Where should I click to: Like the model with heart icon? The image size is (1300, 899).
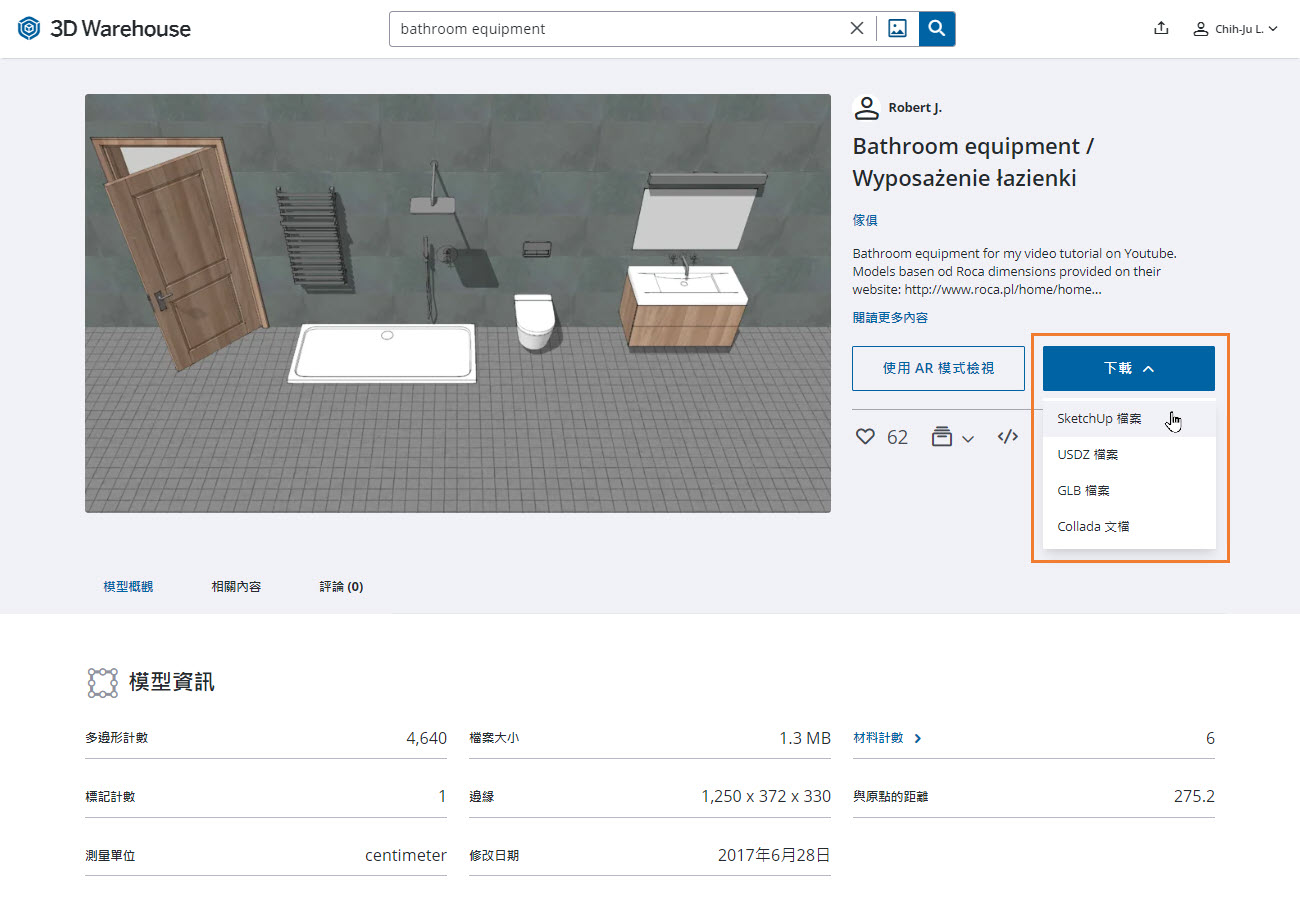866,437
